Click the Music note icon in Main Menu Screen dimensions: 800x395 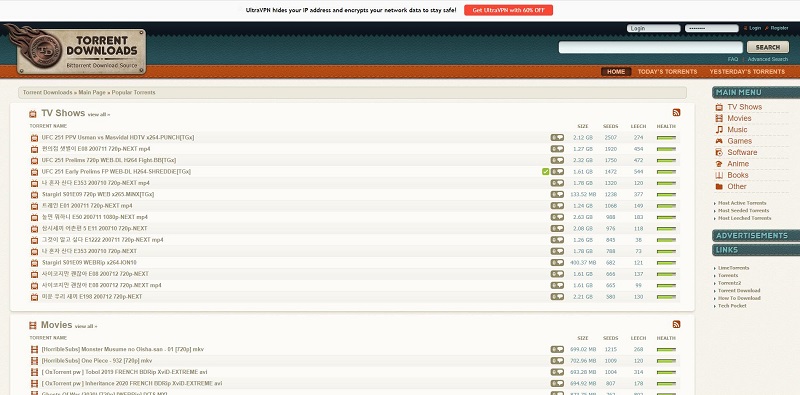click(x=719, y=130)
